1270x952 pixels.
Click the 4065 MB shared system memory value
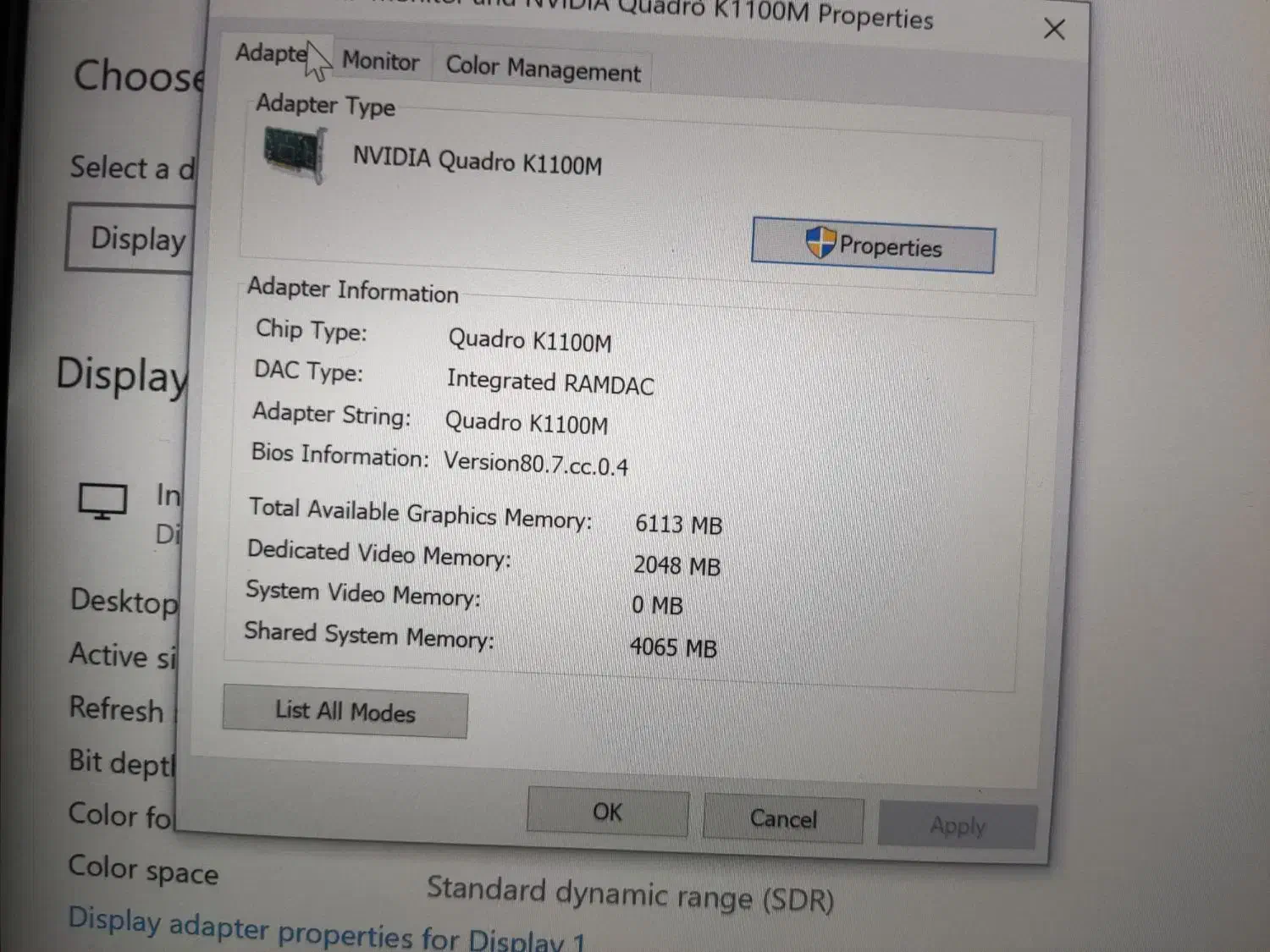click(x=674, y=647)
